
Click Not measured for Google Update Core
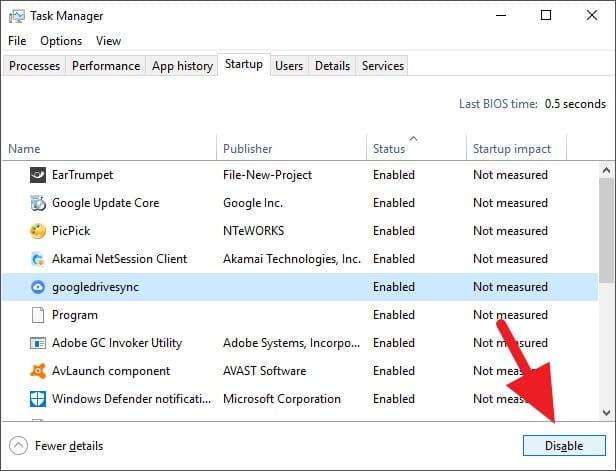click(510, 203)
